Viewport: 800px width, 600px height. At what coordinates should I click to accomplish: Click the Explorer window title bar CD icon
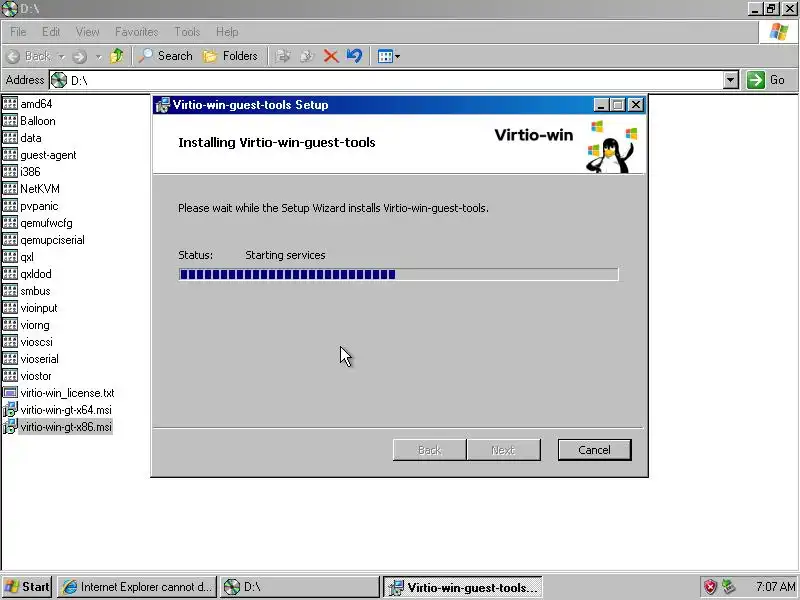tap(9, 9)
